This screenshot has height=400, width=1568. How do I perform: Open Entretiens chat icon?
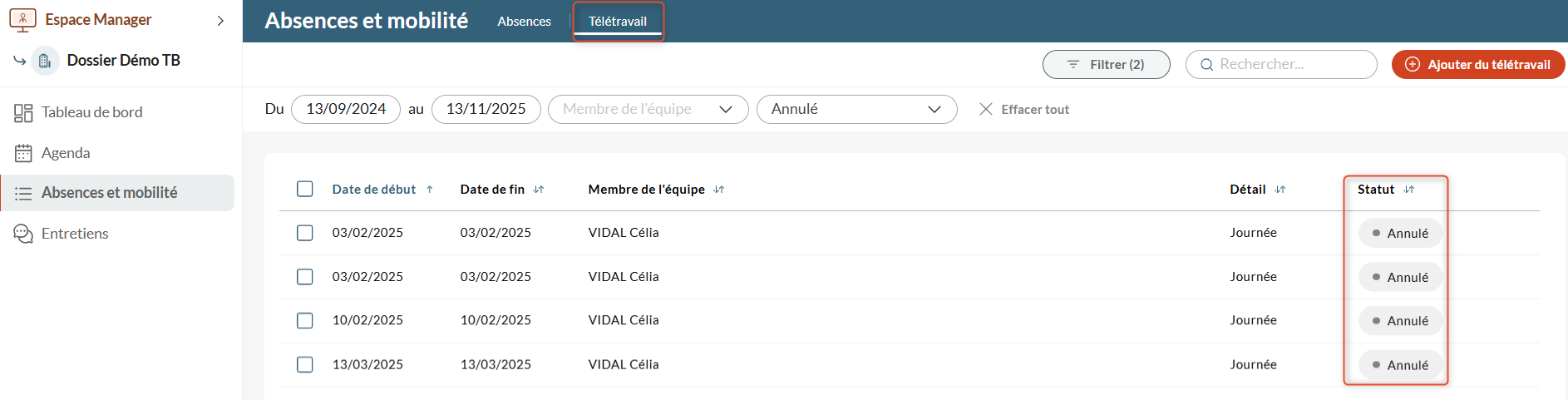click(x=23, y=234)
